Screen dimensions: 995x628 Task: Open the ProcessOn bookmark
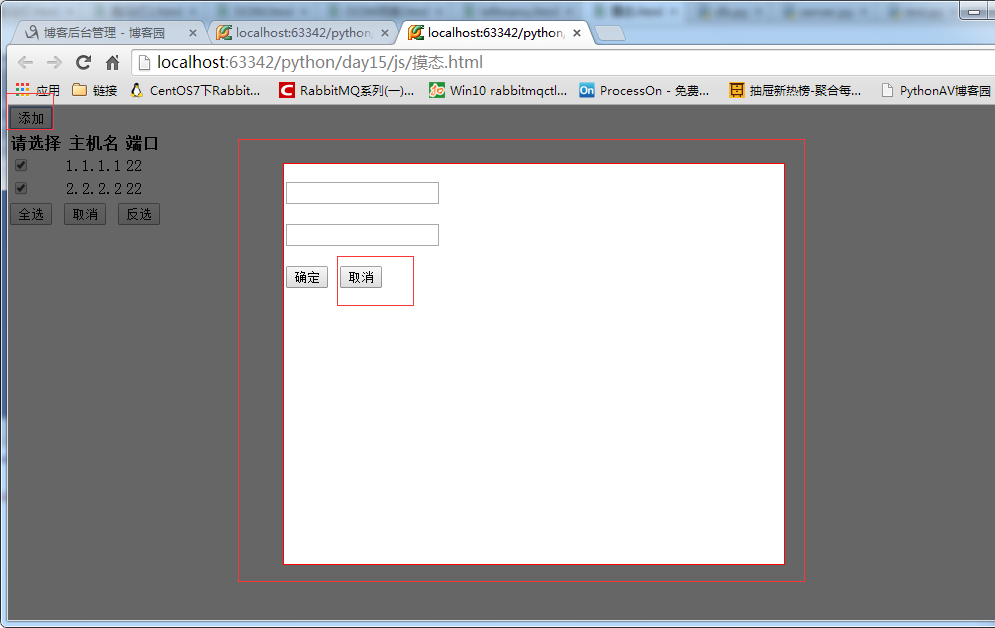pos(644,90)
